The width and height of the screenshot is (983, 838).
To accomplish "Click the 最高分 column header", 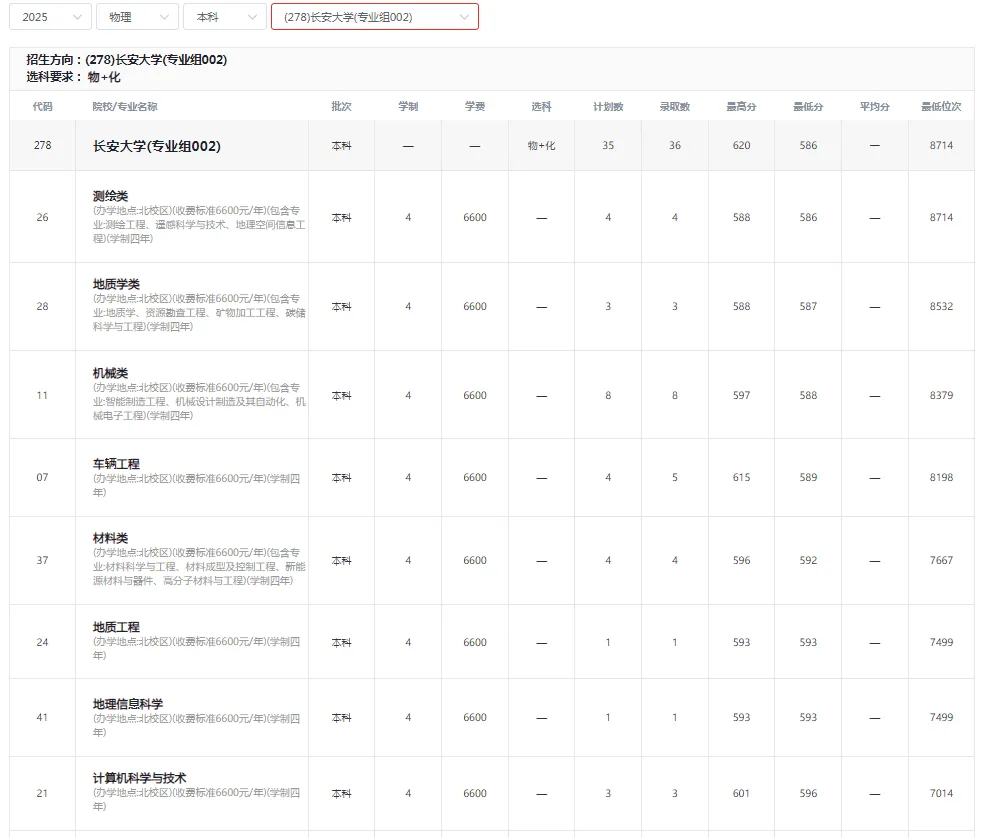I will point(742,107).
